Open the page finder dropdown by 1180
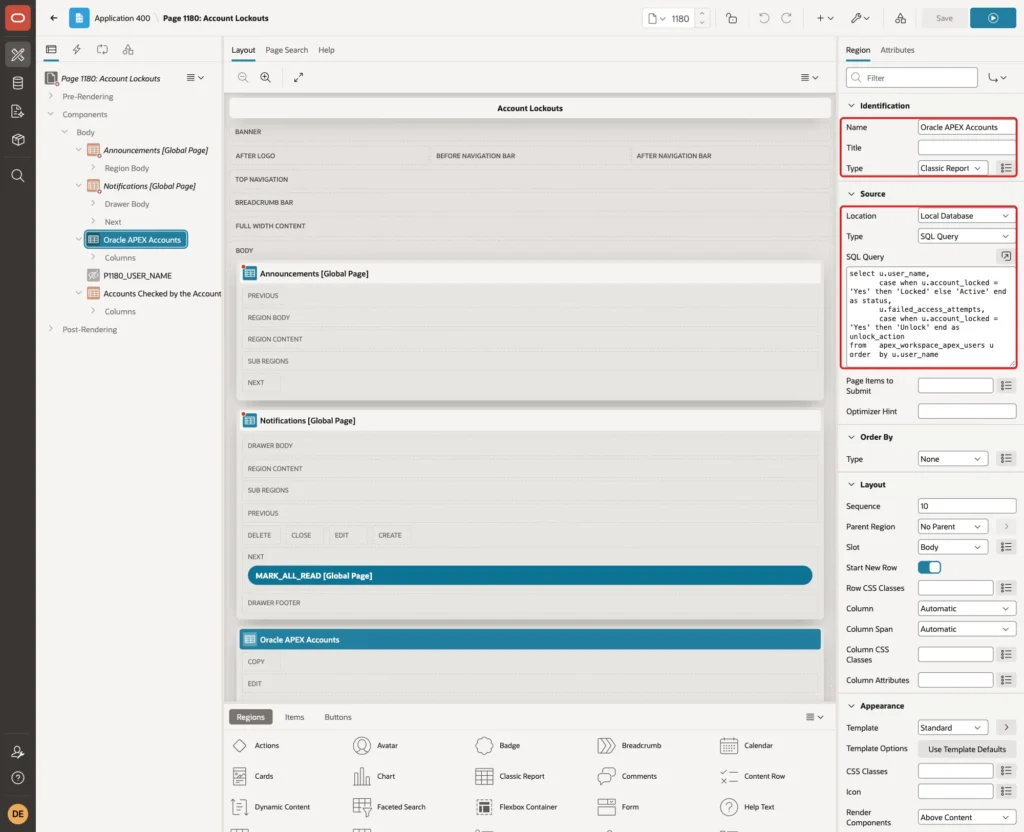1024x832 pixels. click(656, 18)
